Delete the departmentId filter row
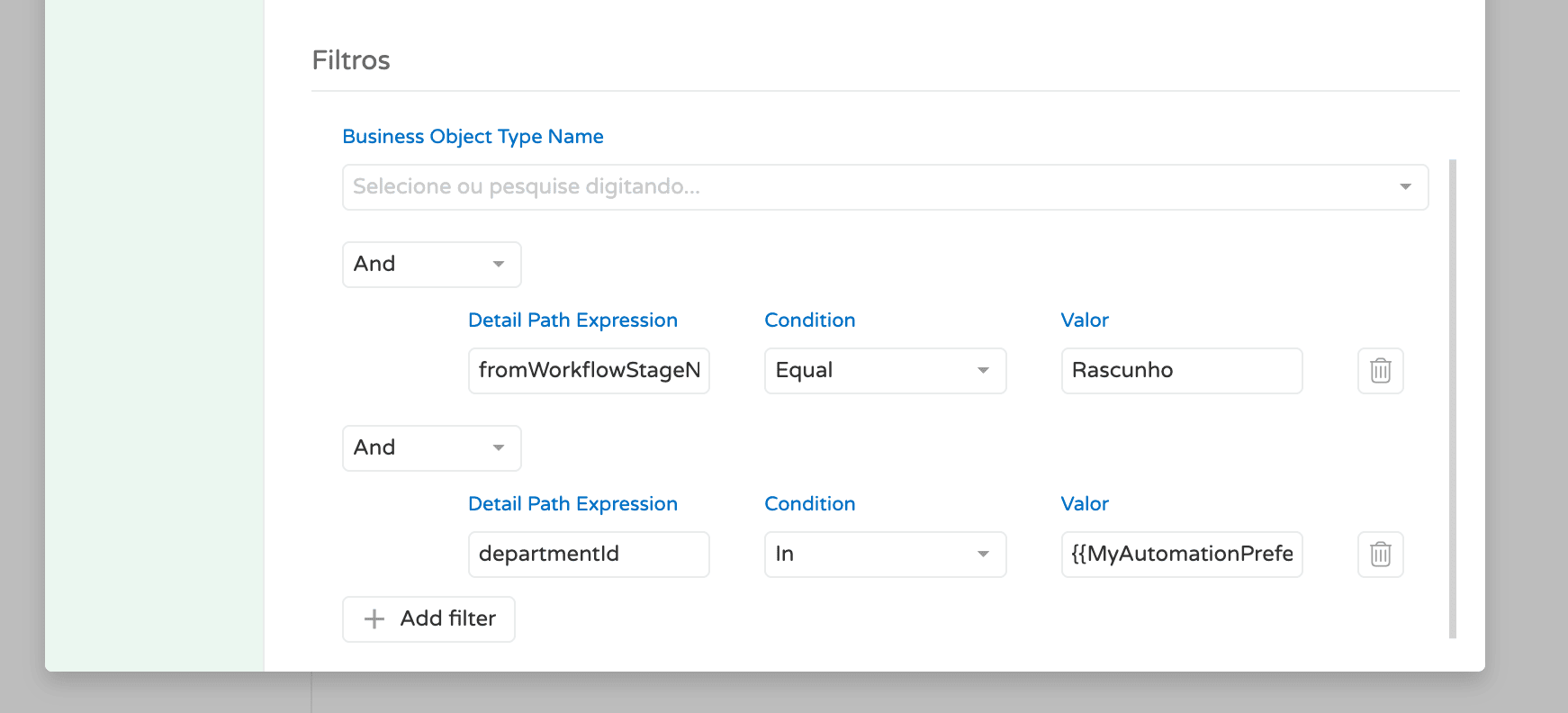The image size is (1568, 713). [1380, 555]
